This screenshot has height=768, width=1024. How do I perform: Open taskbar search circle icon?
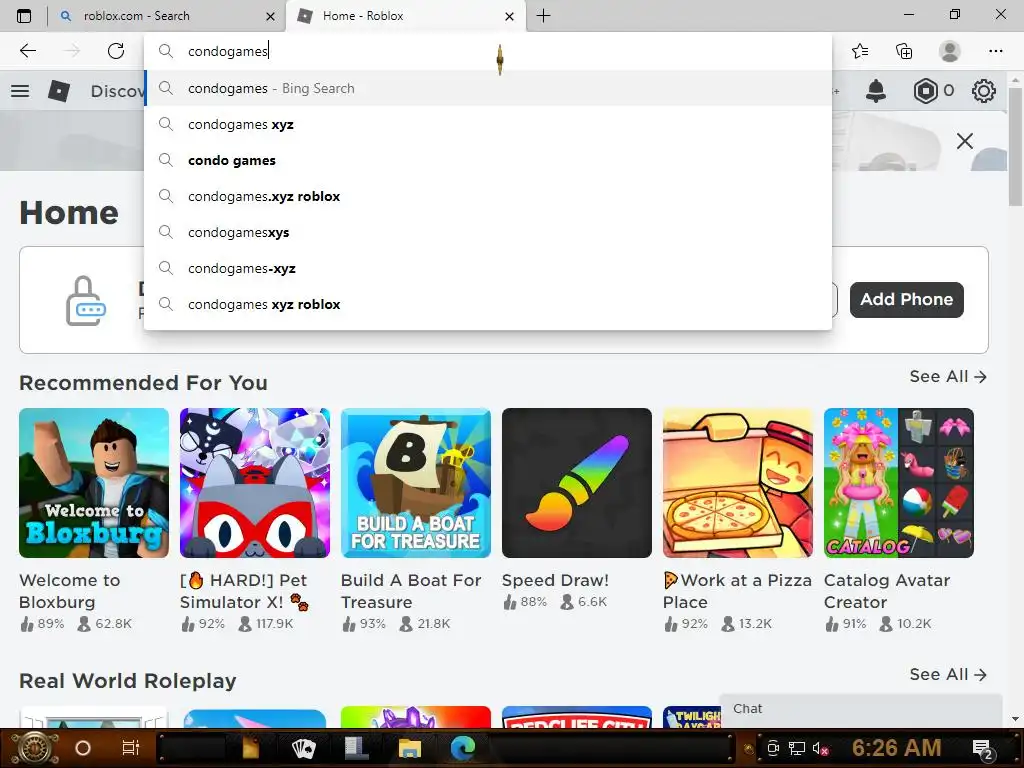click(x=83, y=748)
